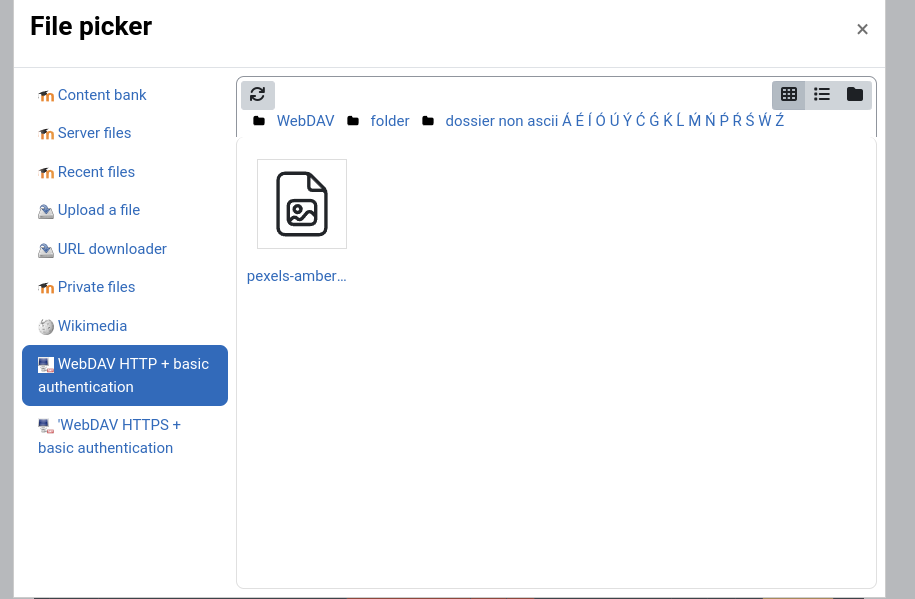
Task: Select URL downloader repository
Action: 112,249
